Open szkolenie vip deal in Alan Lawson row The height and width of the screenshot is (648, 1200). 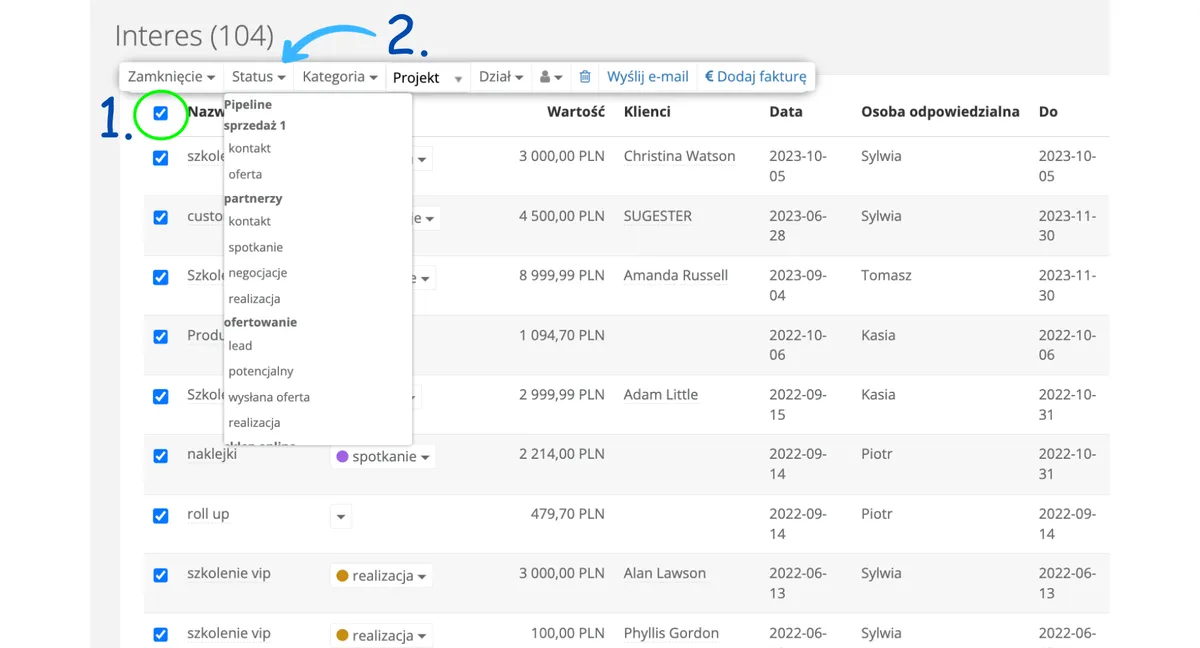point(229,574)
